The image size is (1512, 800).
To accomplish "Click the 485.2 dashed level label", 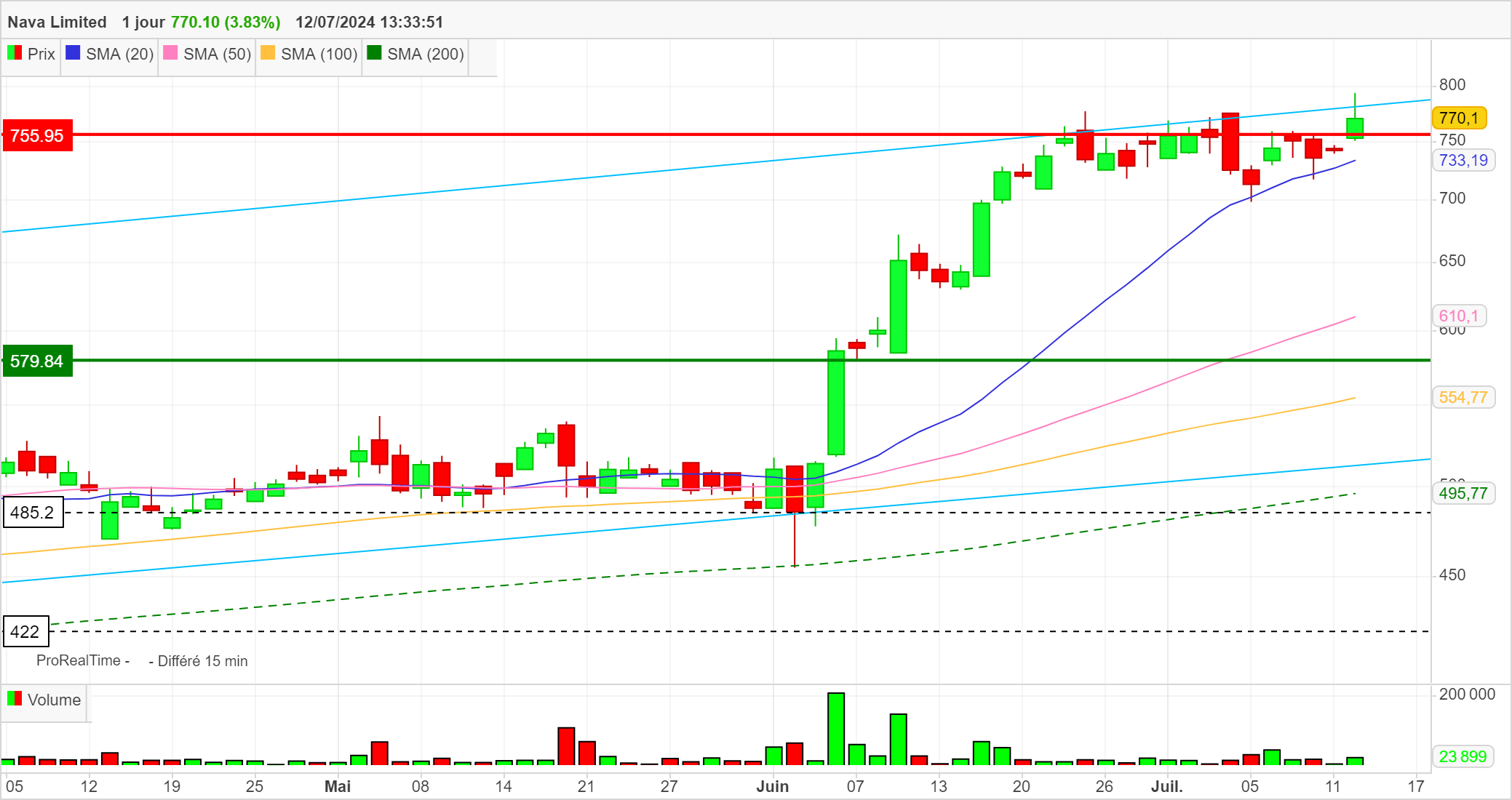I will (x=33, y=512).
